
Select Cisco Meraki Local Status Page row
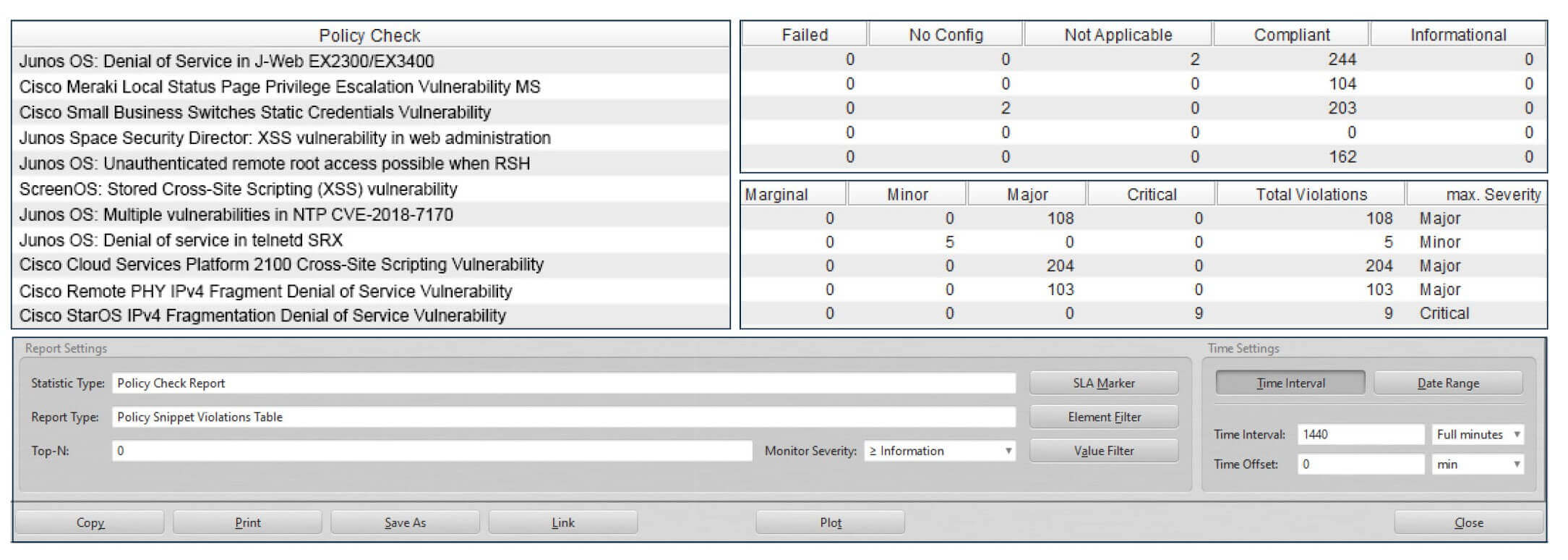pos(371,87)
